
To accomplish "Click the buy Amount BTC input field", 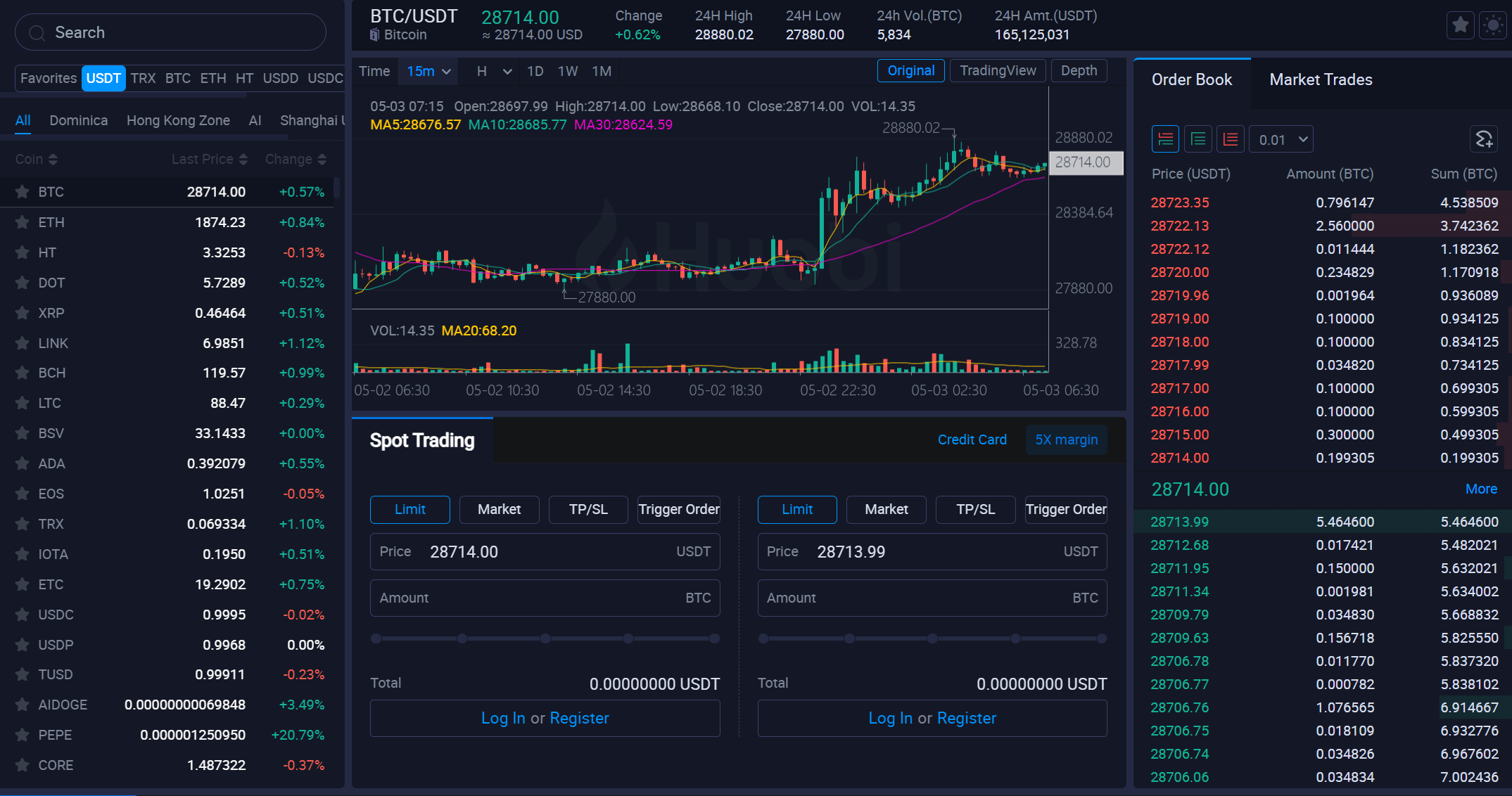I will pos(545,598).
